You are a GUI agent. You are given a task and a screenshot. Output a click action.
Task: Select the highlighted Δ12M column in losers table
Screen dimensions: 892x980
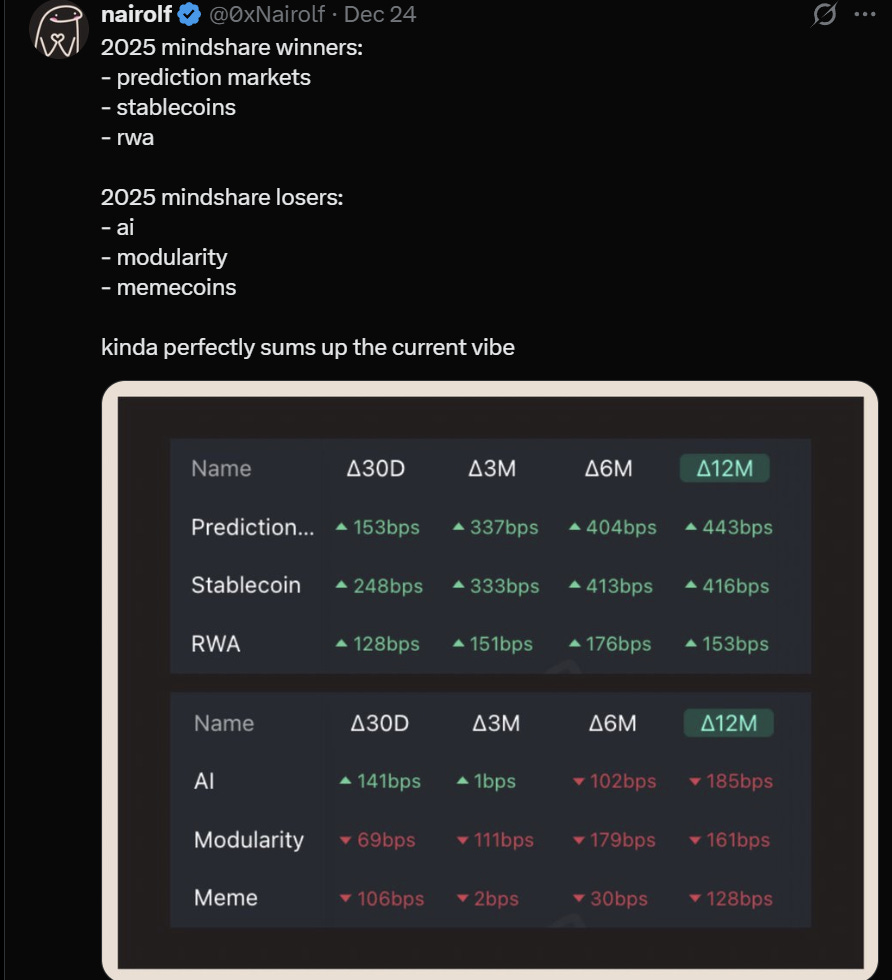(728, 723)
